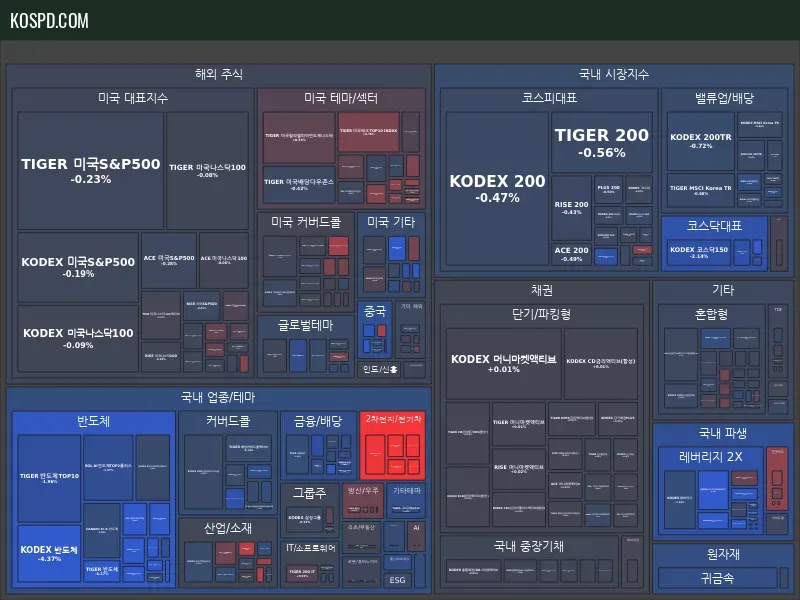Select the 반도체 group header

93,421
